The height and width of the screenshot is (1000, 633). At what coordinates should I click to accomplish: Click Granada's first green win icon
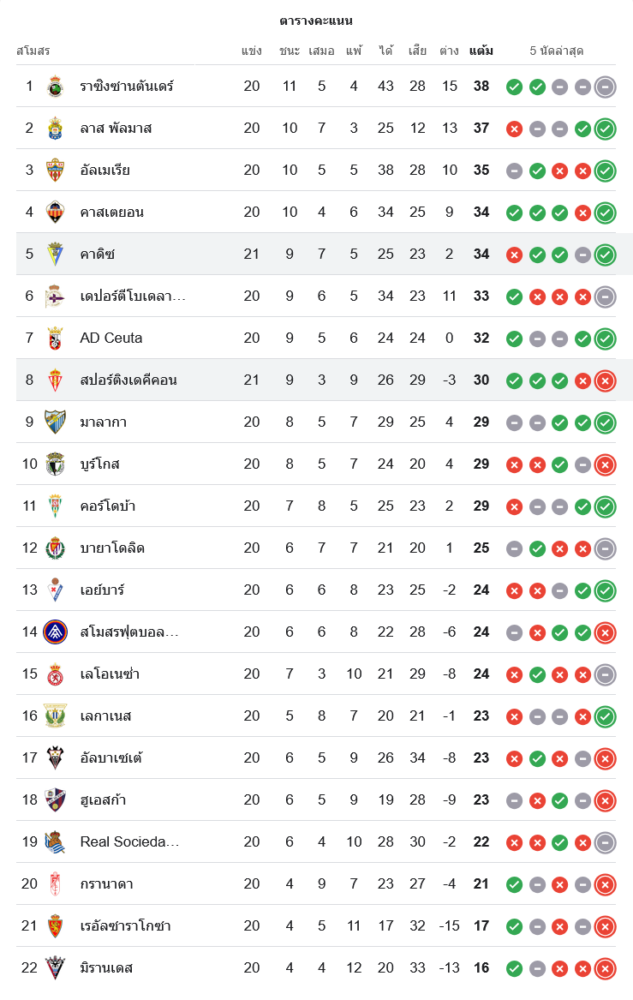[514, 884]
